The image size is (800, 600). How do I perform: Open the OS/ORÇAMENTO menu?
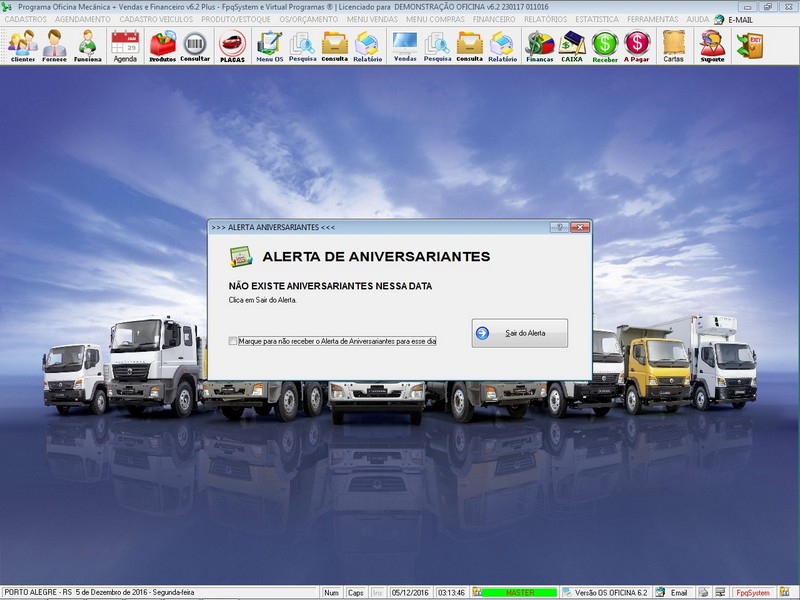coord(309,19)
